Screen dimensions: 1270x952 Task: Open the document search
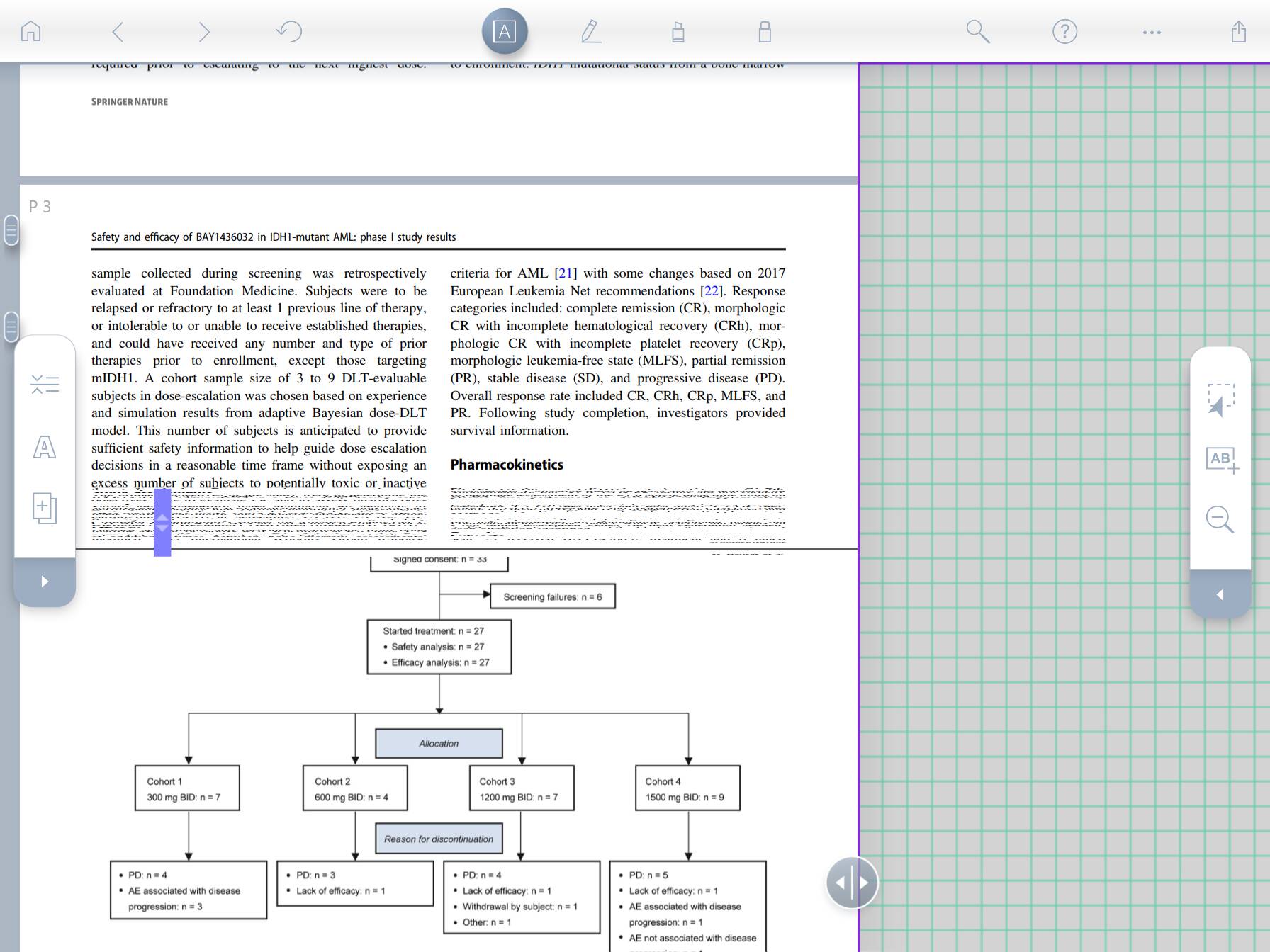tap(977, 32)
